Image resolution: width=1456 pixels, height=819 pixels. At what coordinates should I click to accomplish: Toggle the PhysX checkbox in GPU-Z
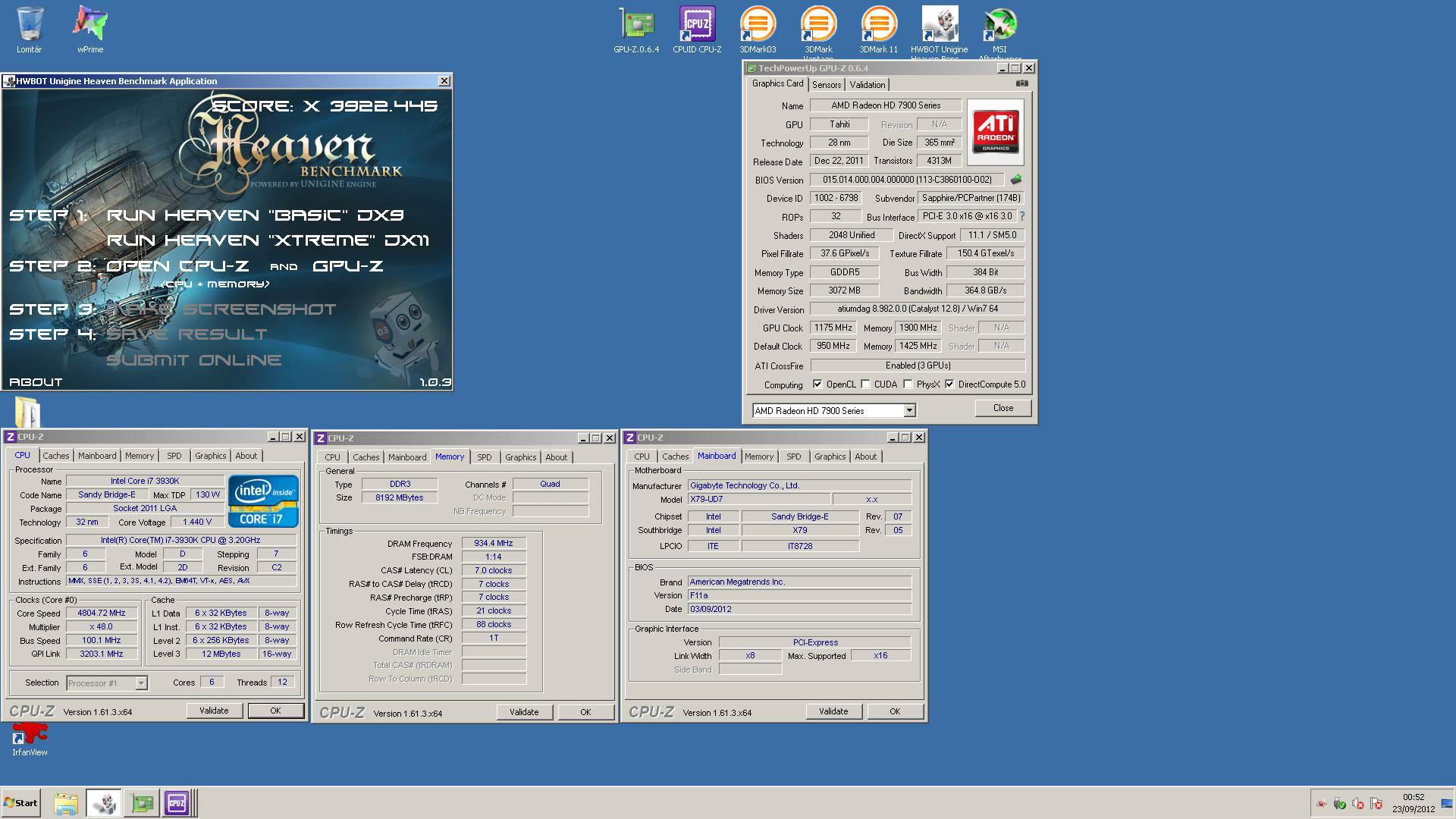(908, 384)
